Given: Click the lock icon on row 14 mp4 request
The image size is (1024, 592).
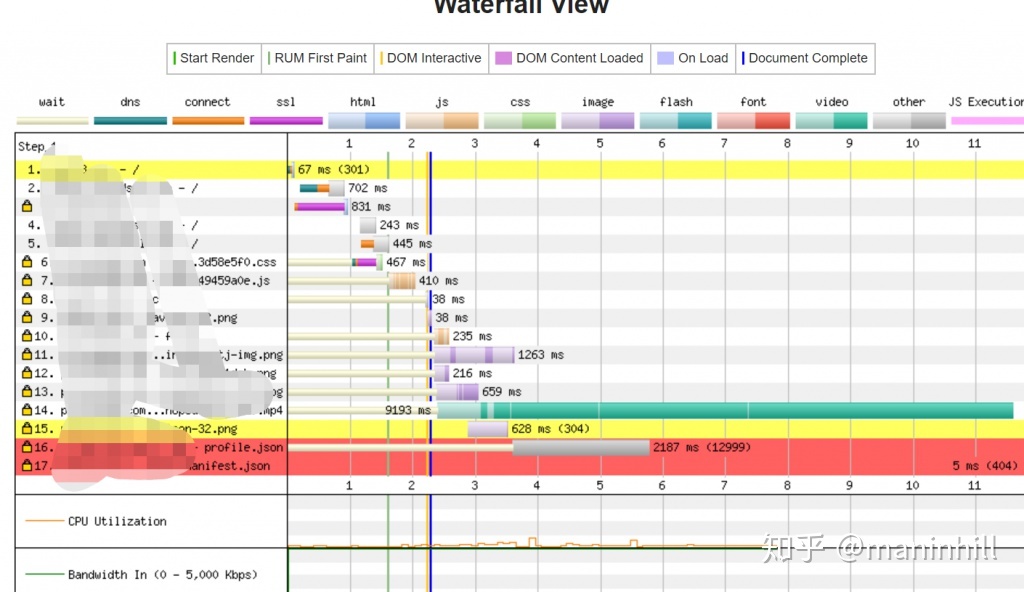Looking at the screenshot, I should click(x=27, y=410).
